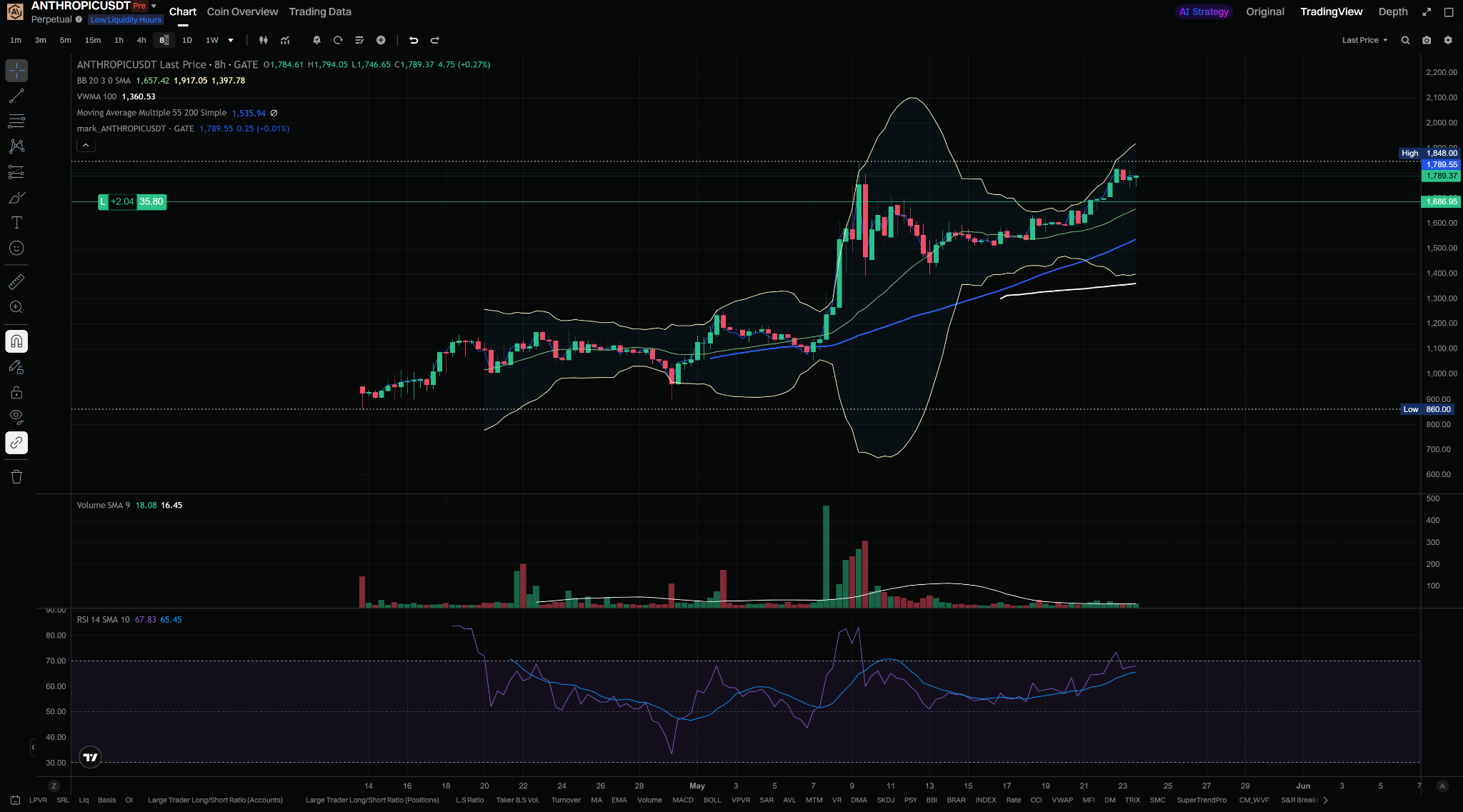Select the chart pattern drawing tool
The image size is (1463, 812).
click(x=16, y=146)
